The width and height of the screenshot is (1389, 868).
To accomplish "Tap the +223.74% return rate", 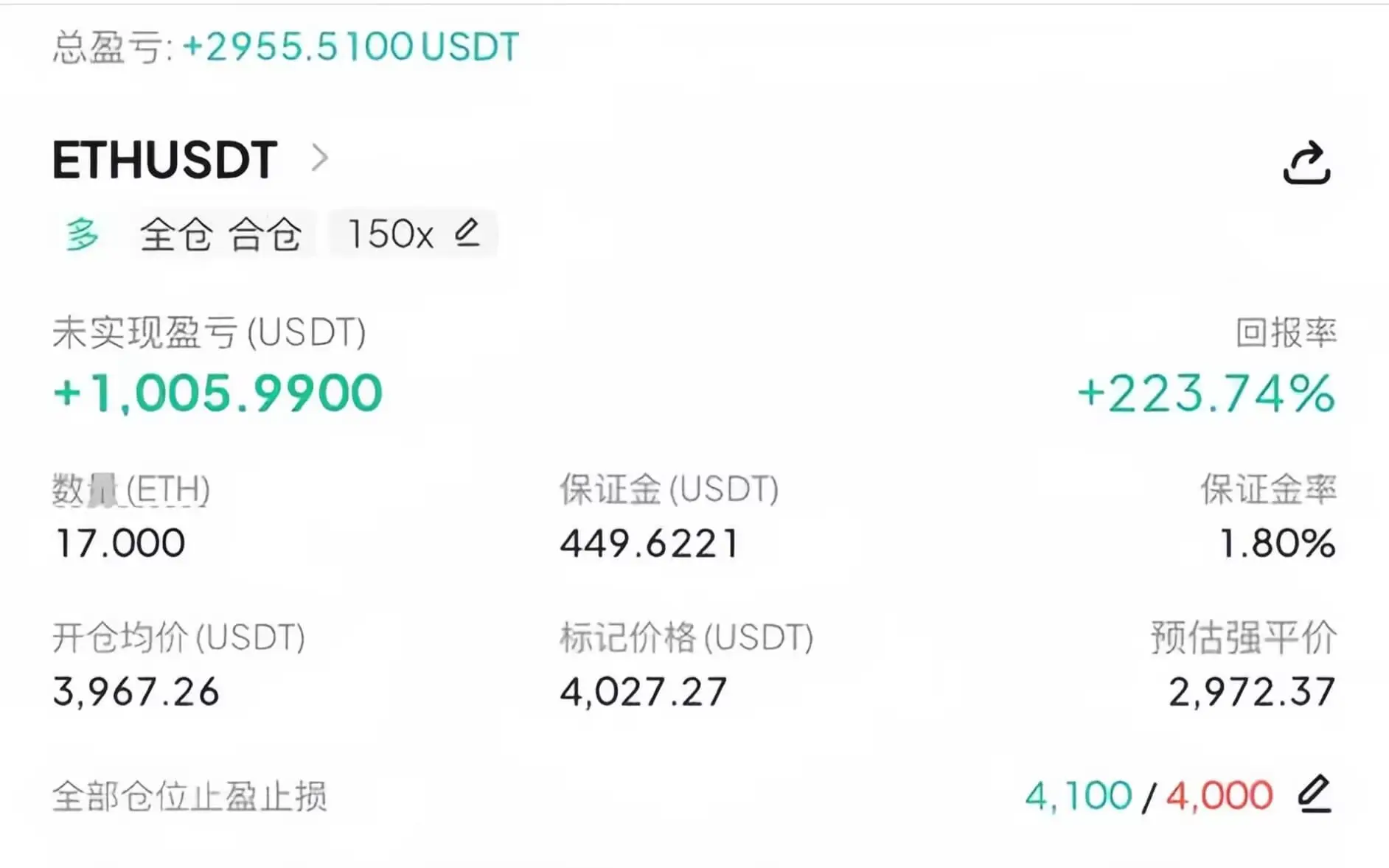I will [x=1206, y=393].
